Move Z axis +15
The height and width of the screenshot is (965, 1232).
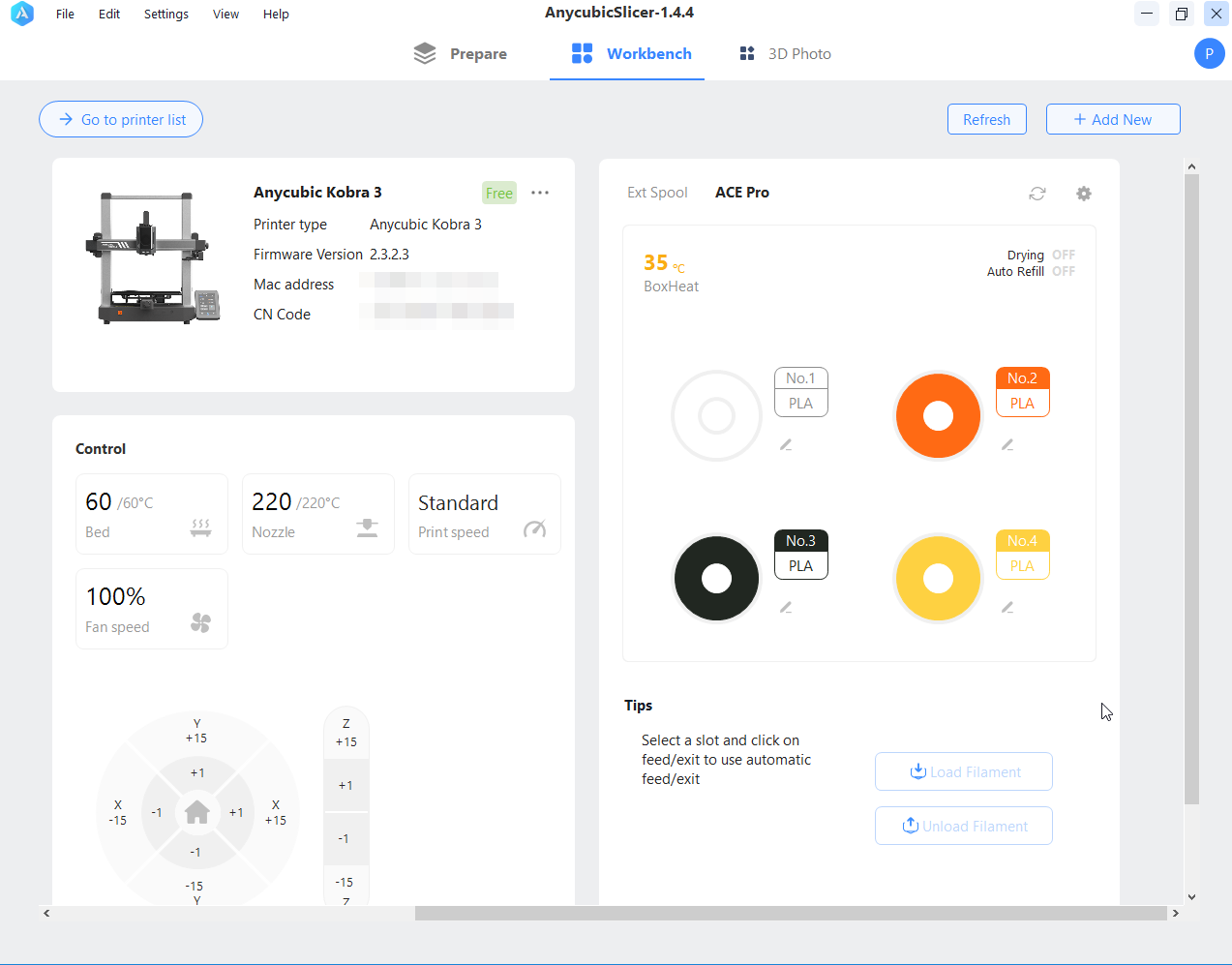point(346,733)
